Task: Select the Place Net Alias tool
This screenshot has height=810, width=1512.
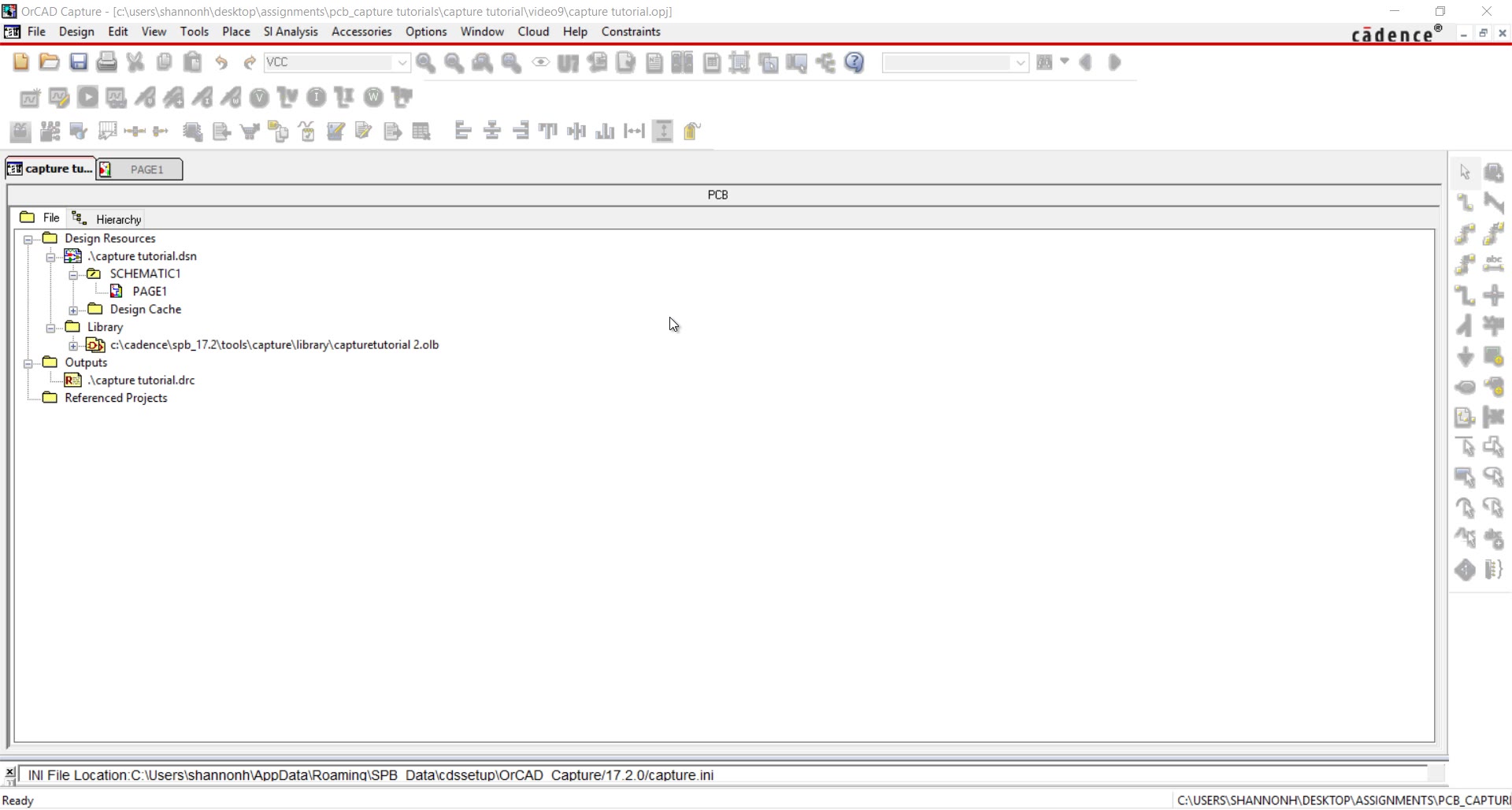Action: [1495, 264]
